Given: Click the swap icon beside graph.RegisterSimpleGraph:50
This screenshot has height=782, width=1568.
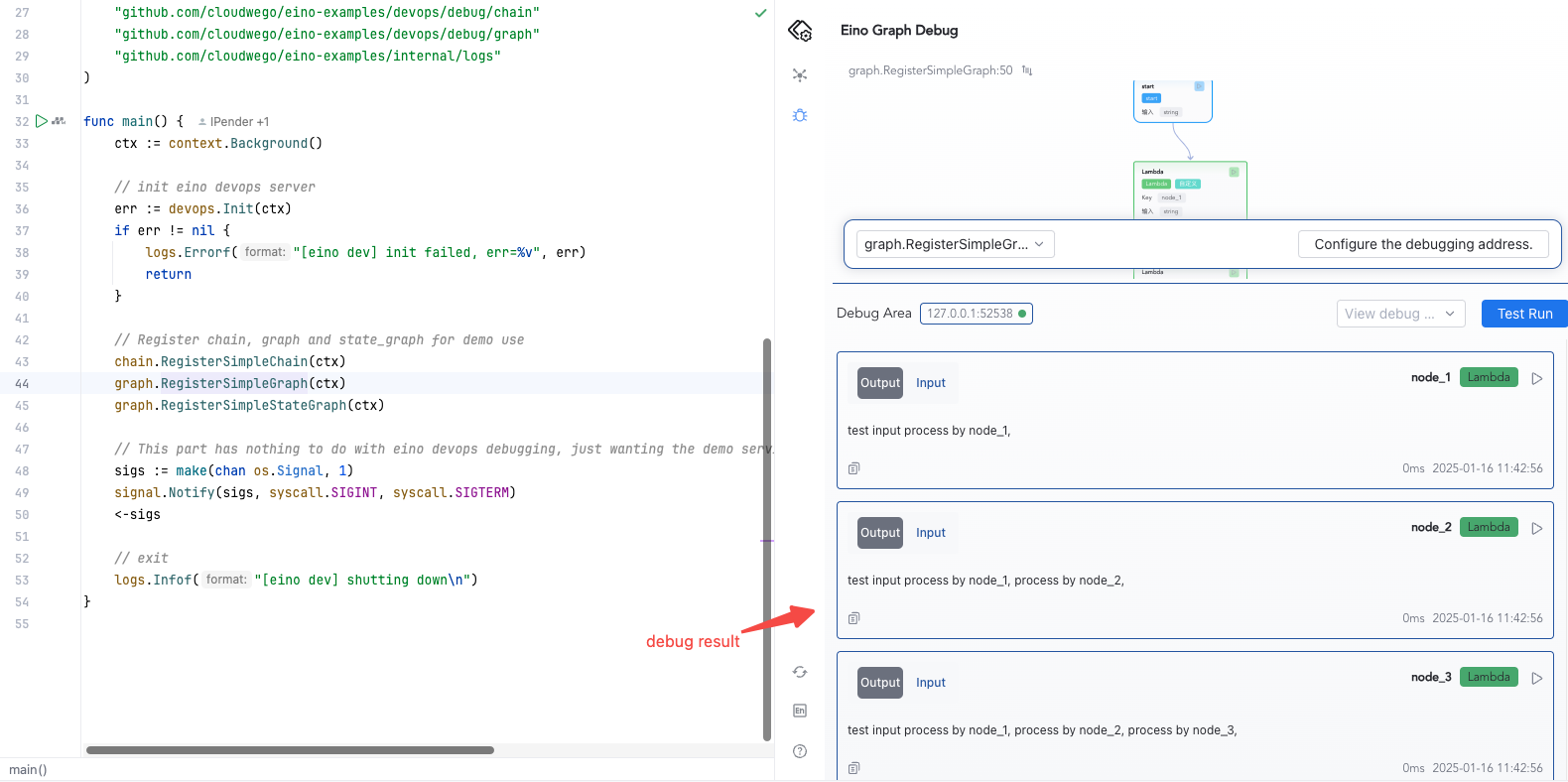Looking at the screenshot, I should 1027,70.
